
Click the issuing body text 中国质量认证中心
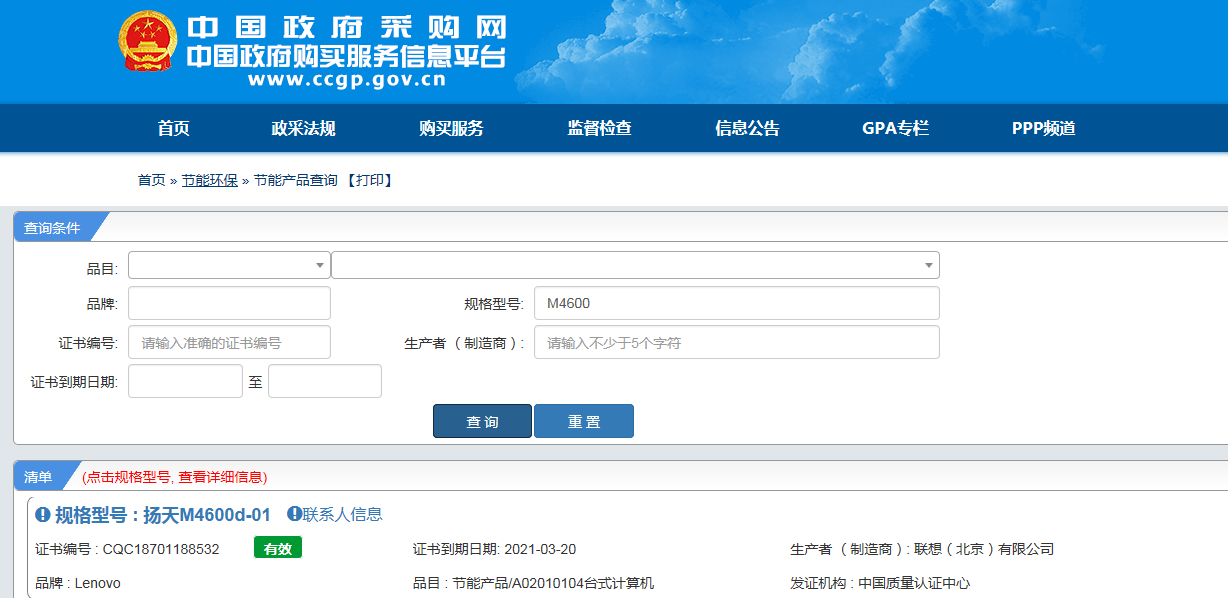914,583
